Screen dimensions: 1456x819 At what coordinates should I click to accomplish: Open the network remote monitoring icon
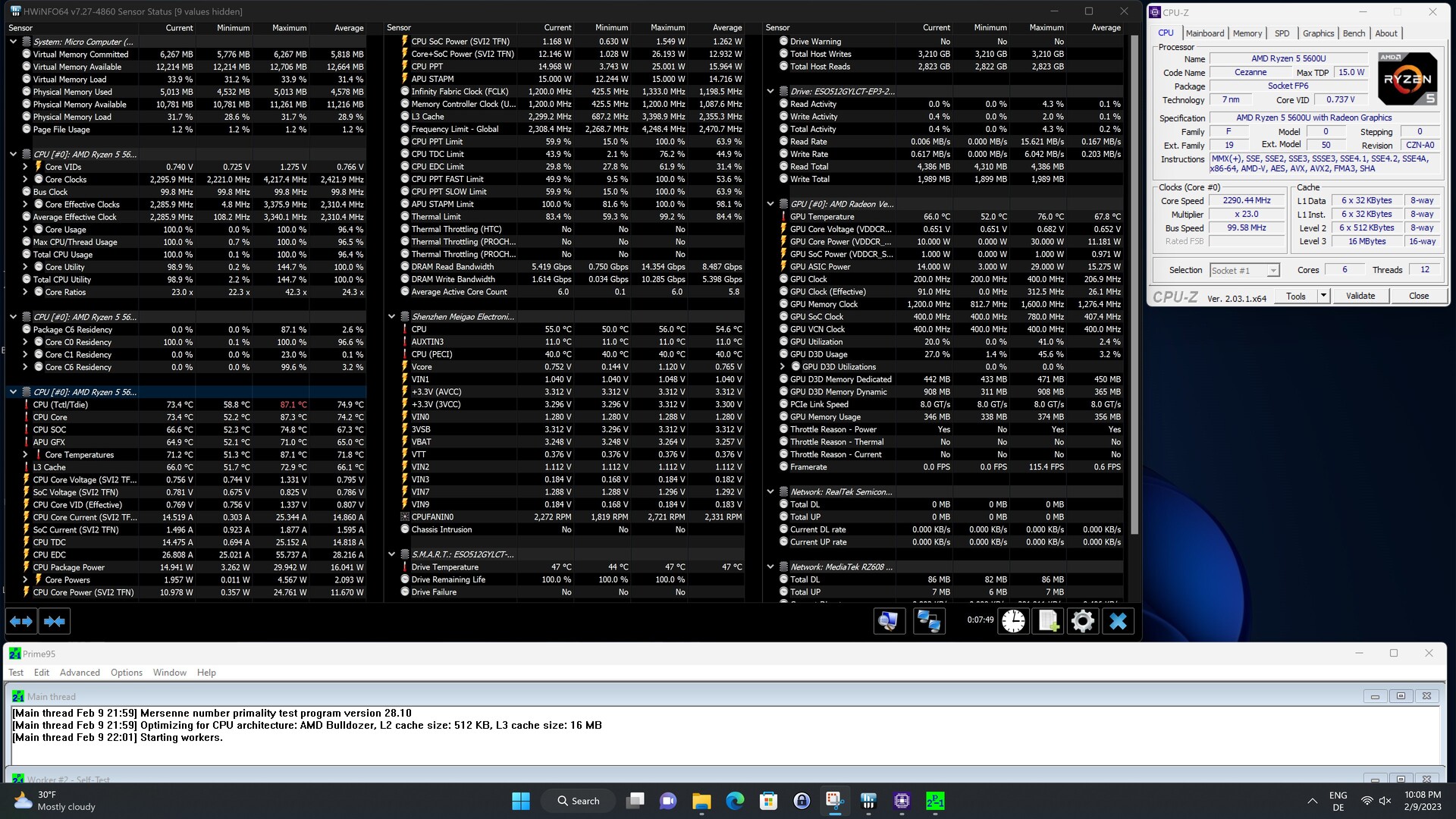click(x=929, y=621)
